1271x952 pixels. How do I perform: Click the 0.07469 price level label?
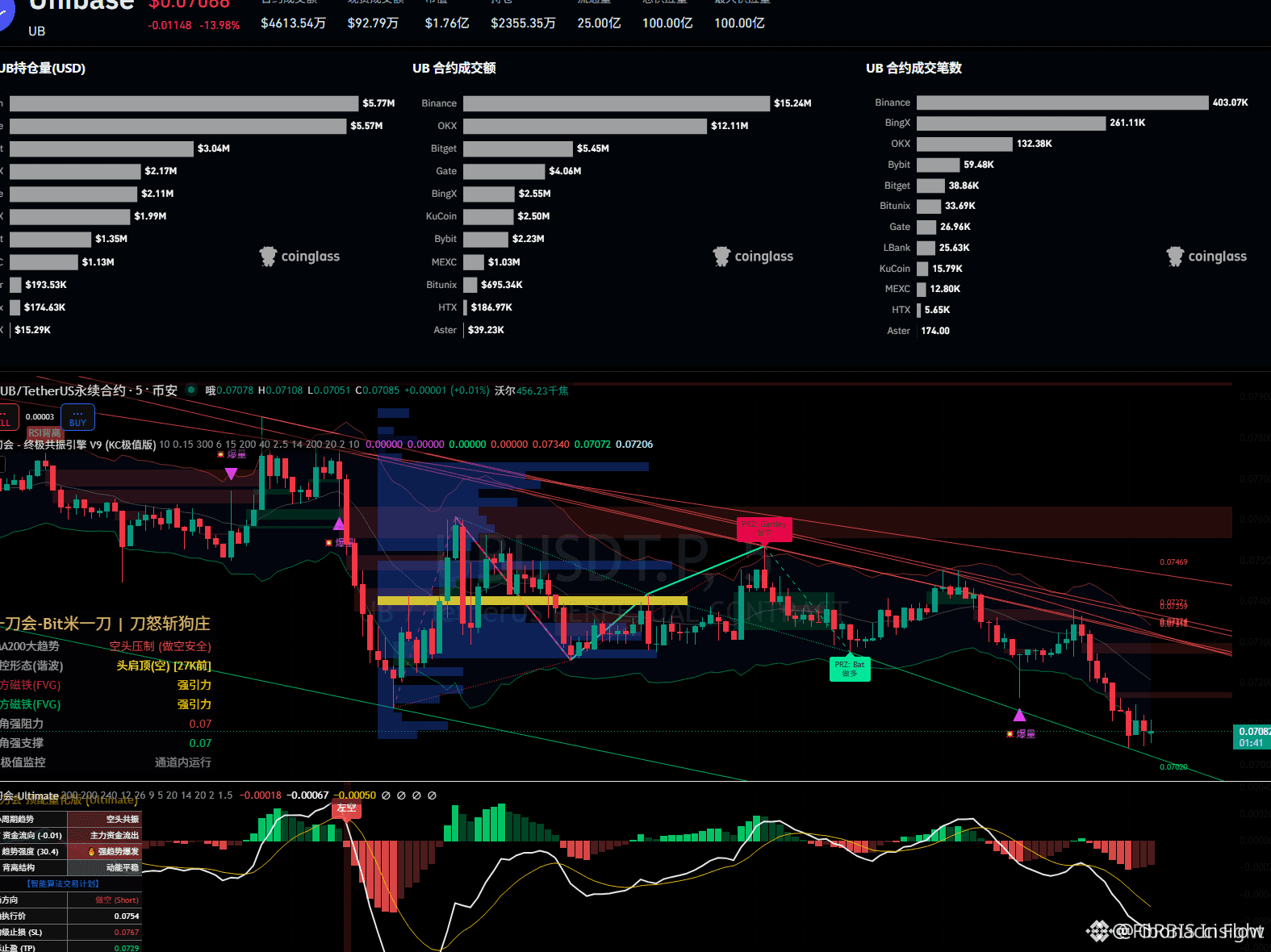(x=1173, y=562)
